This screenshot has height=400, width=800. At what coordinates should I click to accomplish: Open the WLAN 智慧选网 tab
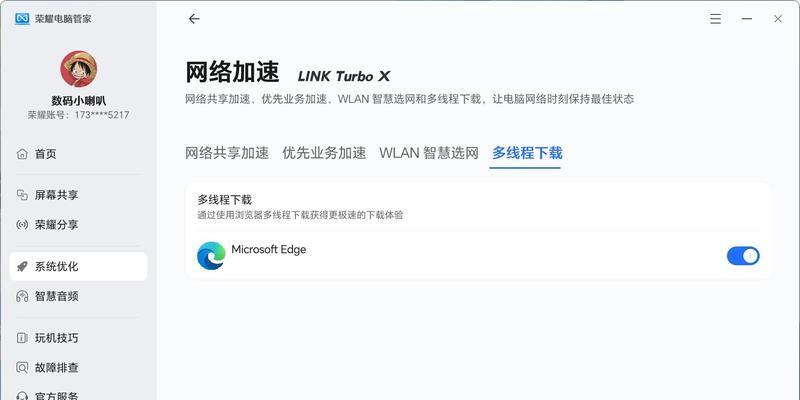click(429, 153)
